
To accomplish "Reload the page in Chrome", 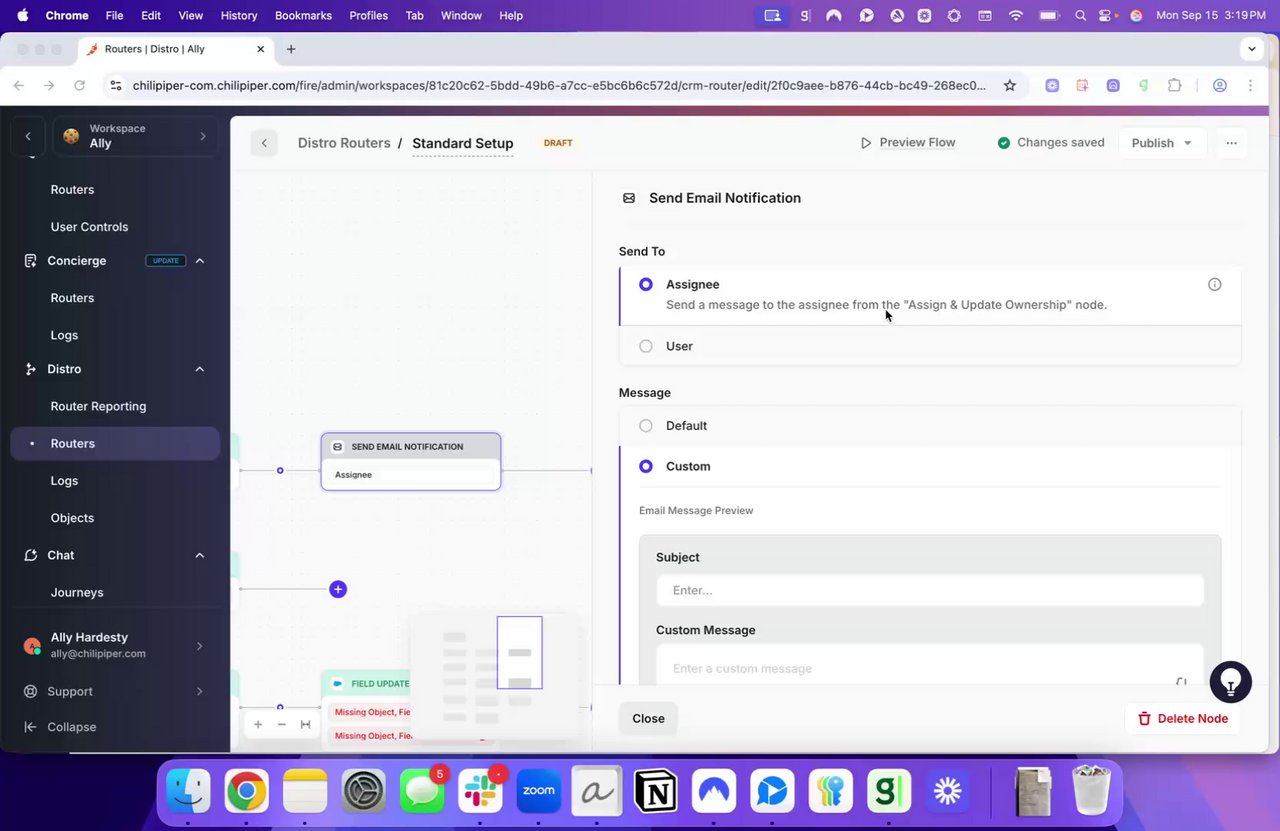I will pyautogui.click(x=79, y=86).
